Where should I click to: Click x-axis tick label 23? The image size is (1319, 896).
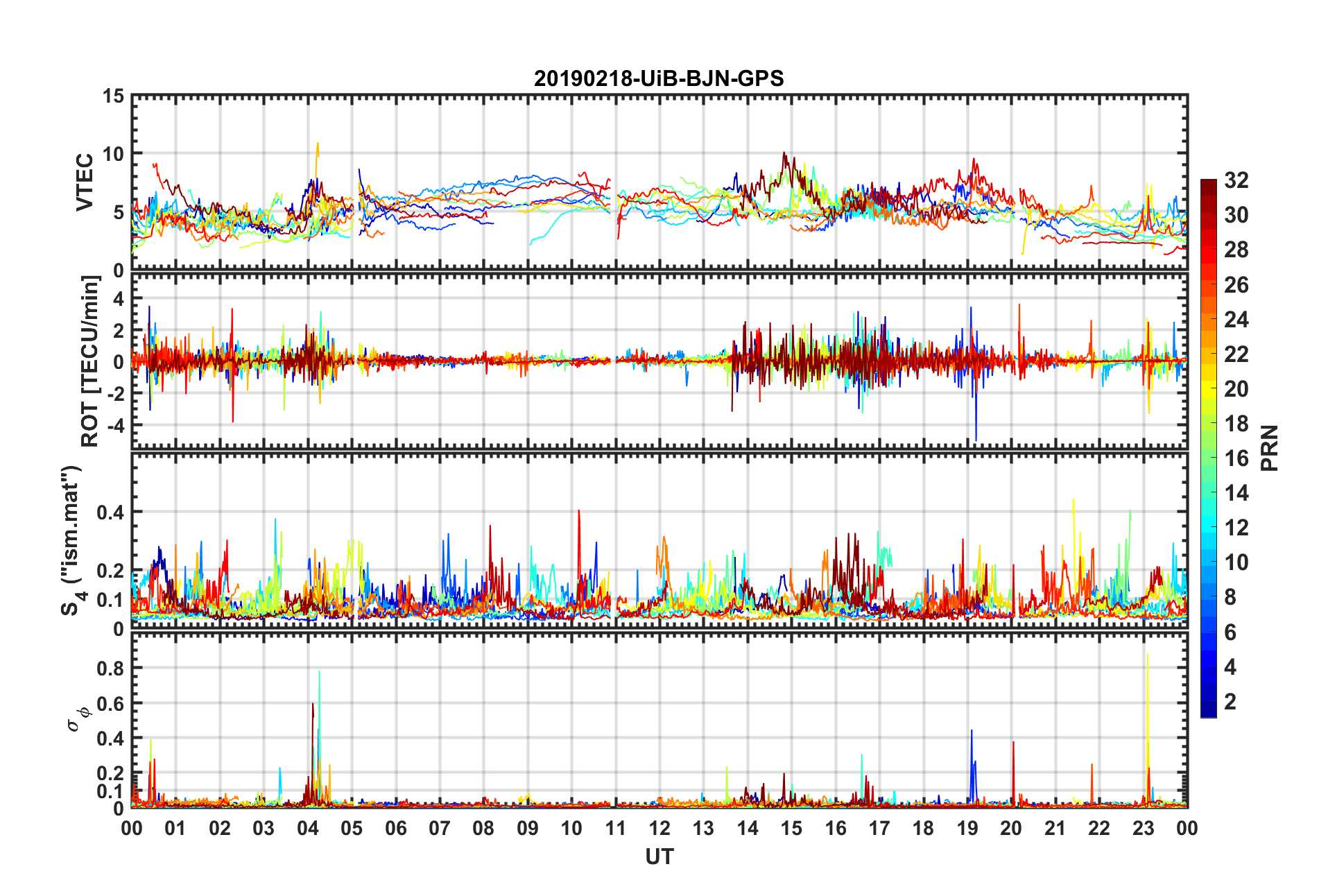1144,828
